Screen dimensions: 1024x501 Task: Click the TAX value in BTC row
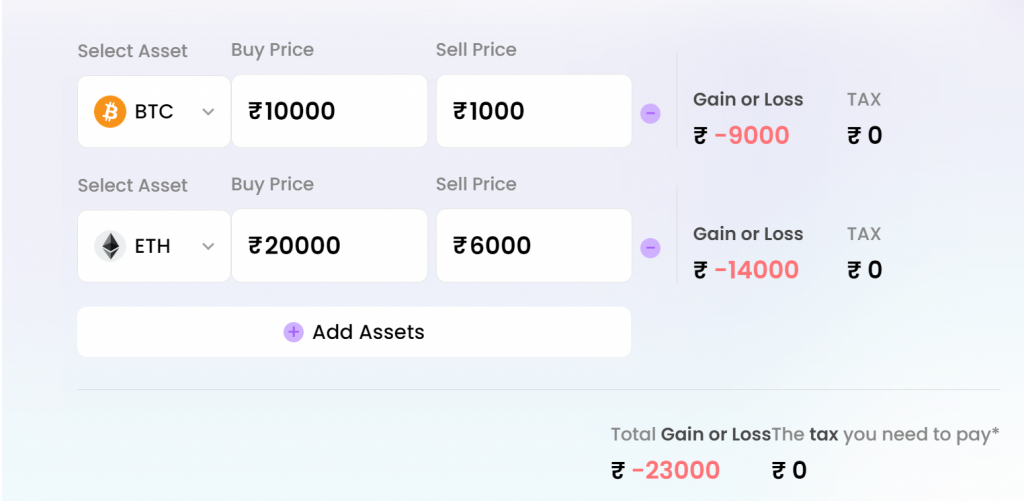(x=865, y=136)
